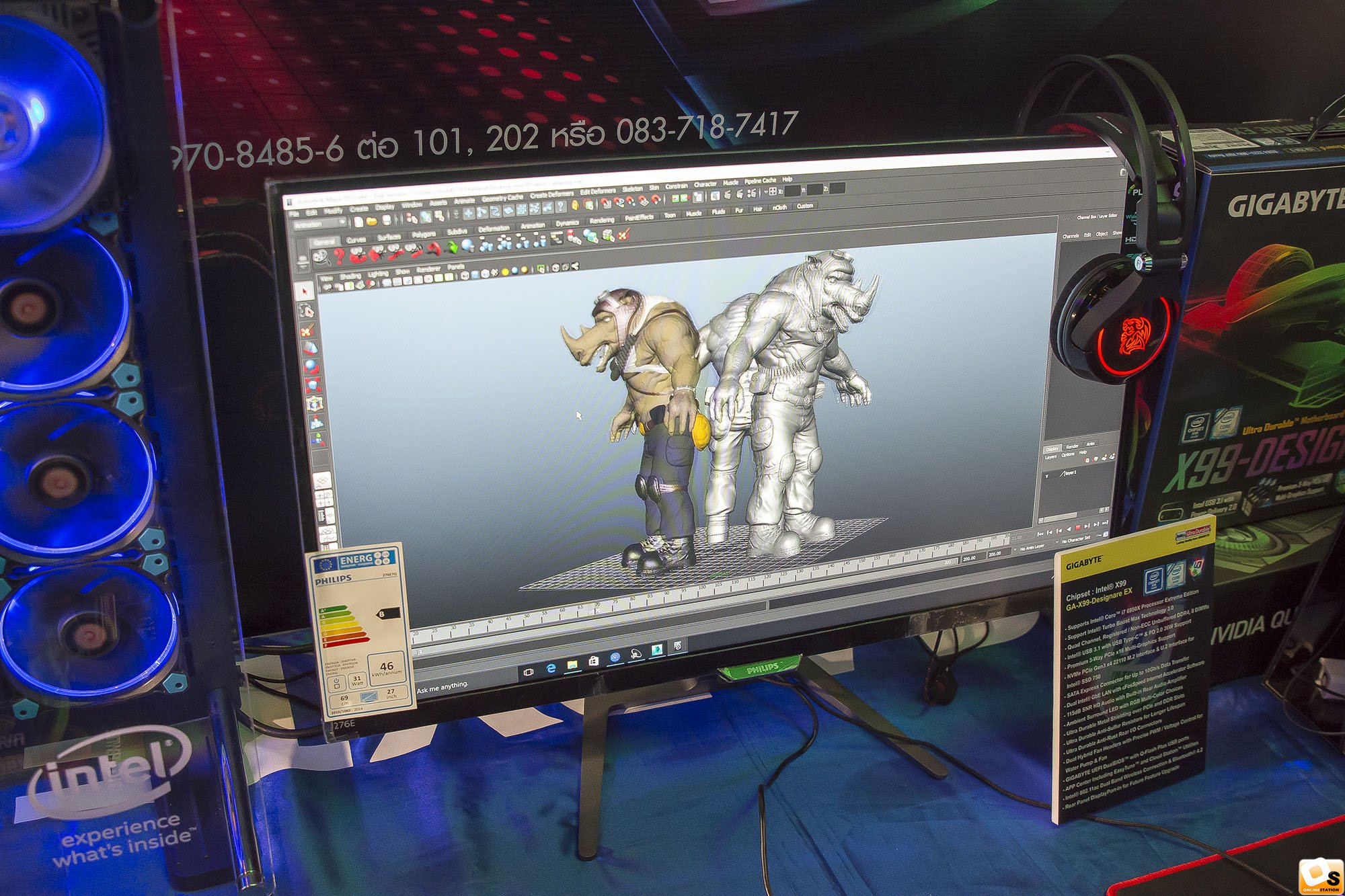1345x896 pixels.
Task: Click the Save Scene icon
Action: click(387, 220)
